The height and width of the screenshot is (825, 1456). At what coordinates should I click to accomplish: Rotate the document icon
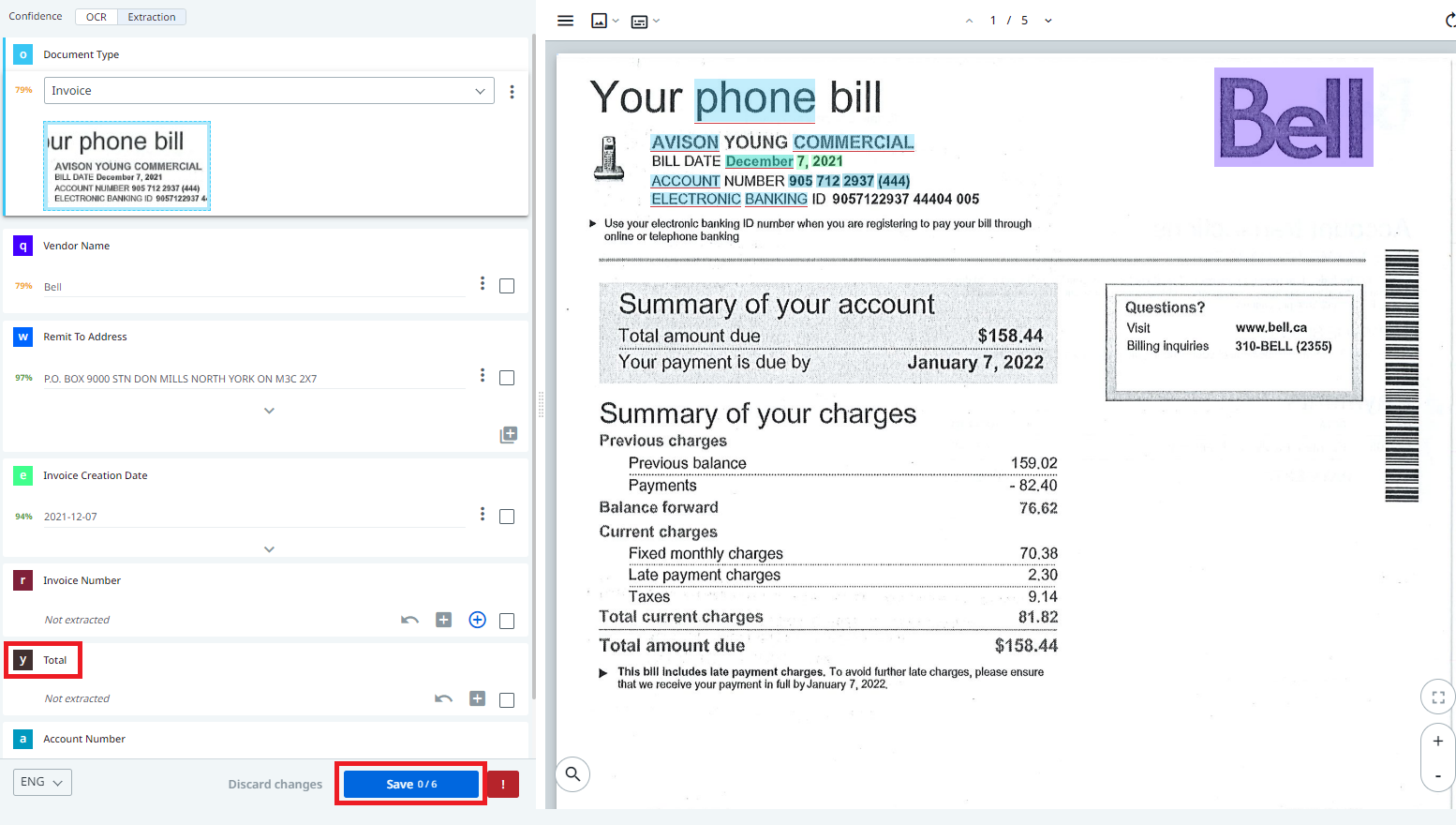1450,21
